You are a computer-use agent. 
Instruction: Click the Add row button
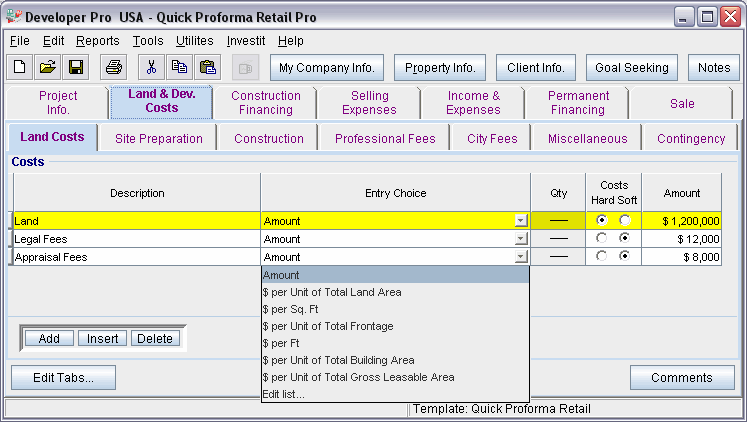[x=49, y=339]
